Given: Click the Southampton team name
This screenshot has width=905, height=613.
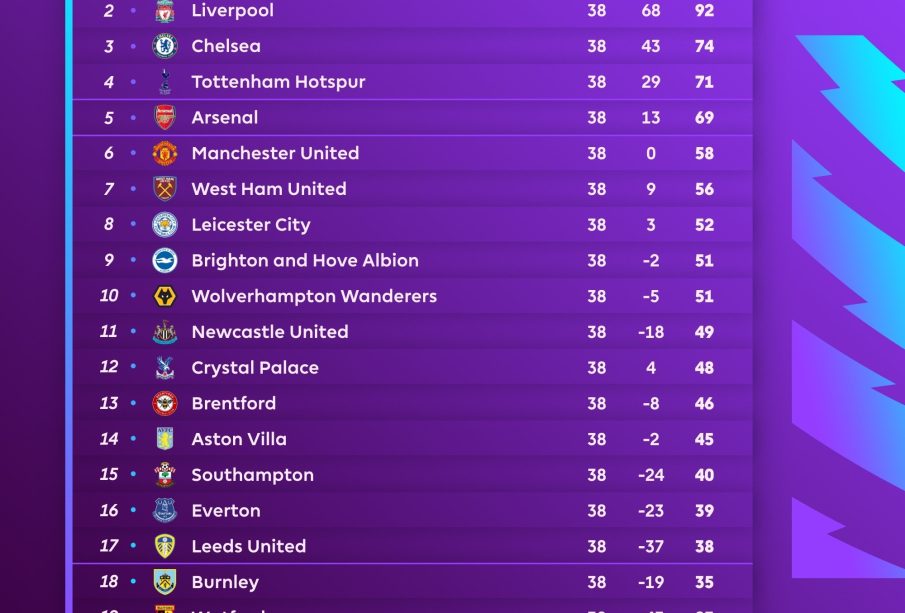Looking at the screenshot, I should tap(252, 475).
